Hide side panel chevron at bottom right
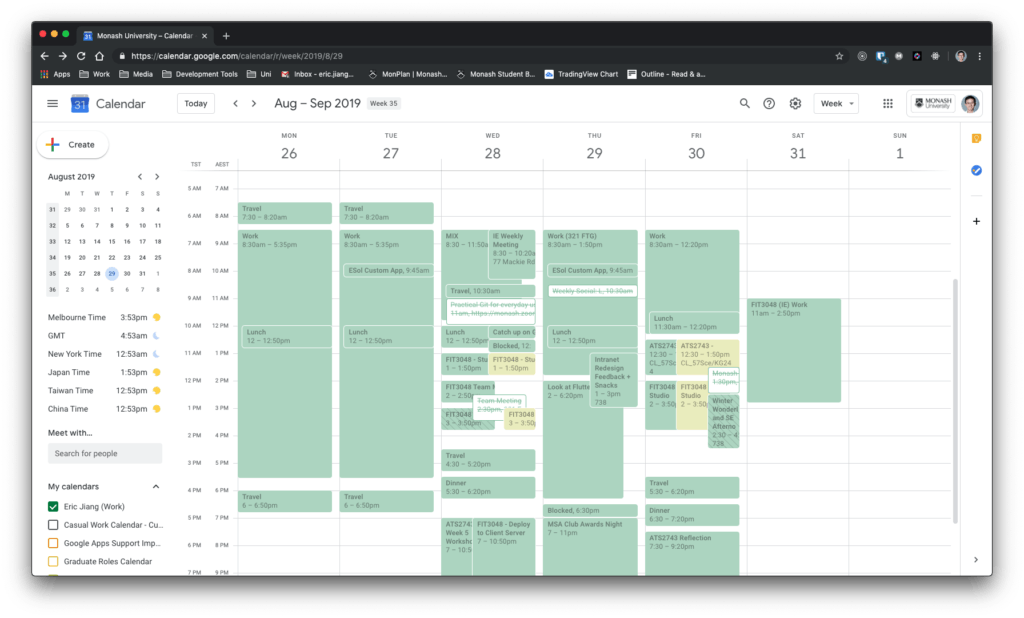The height and width of the screenshot is (618, 1024). pos(976,560)
